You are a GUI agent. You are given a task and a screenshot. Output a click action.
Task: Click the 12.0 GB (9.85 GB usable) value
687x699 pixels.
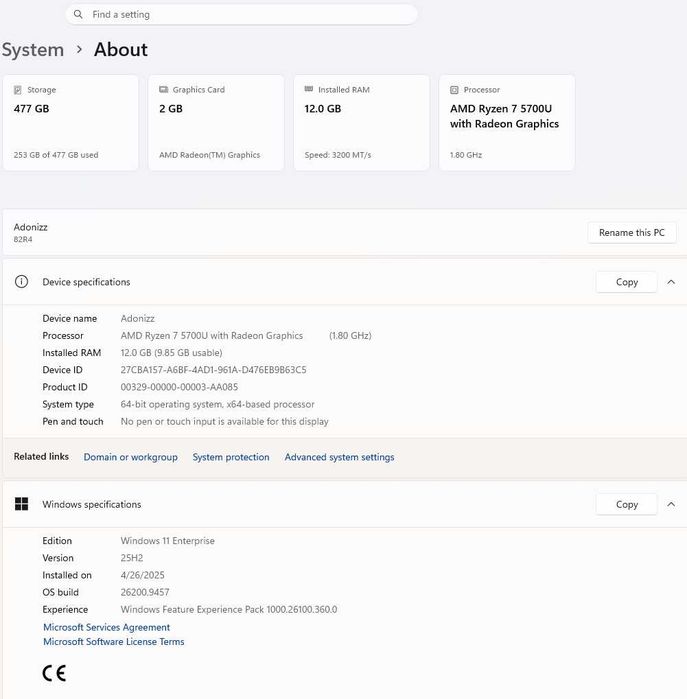(171, 353)
